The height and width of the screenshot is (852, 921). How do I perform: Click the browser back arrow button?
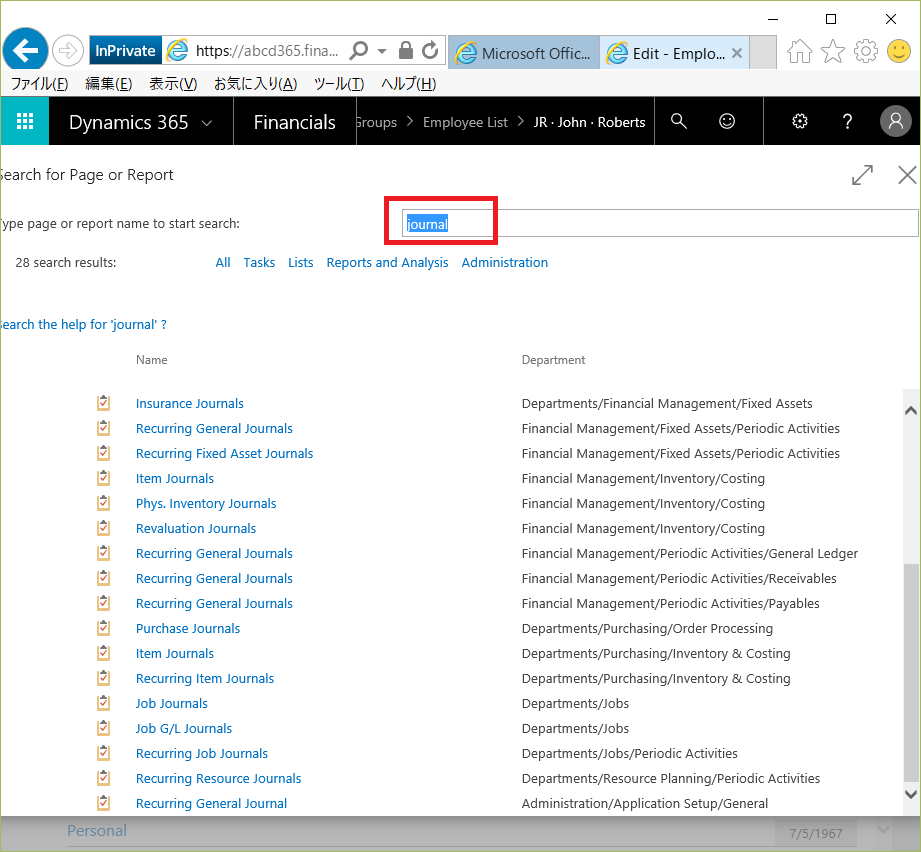(26, 50)
